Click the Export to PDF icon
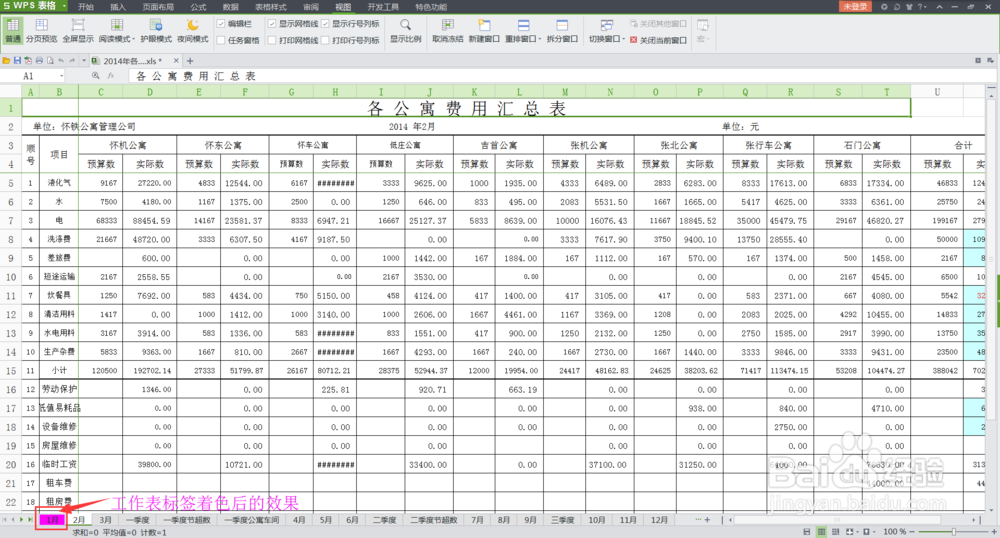Image resolution: width=1000 pixels, height=538 pixels. [x=28, y=61]
